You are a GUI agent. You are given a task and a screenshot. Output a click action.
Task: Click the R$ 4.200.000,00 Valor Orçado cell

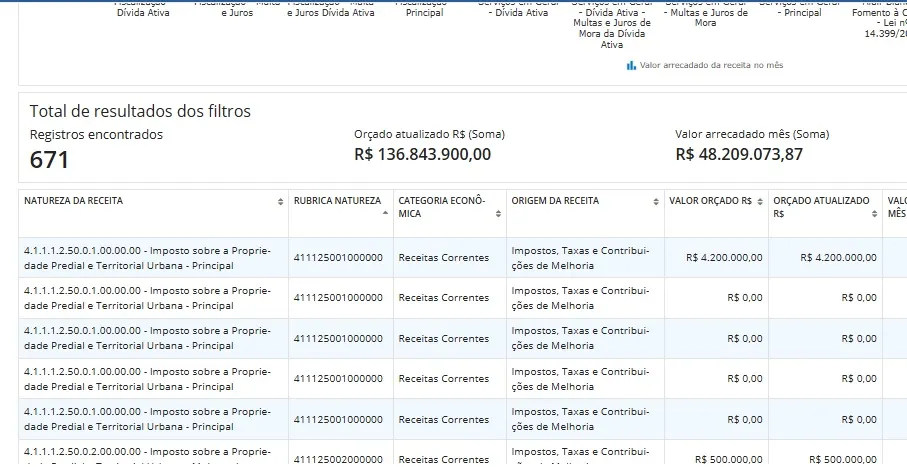(724, 258)
